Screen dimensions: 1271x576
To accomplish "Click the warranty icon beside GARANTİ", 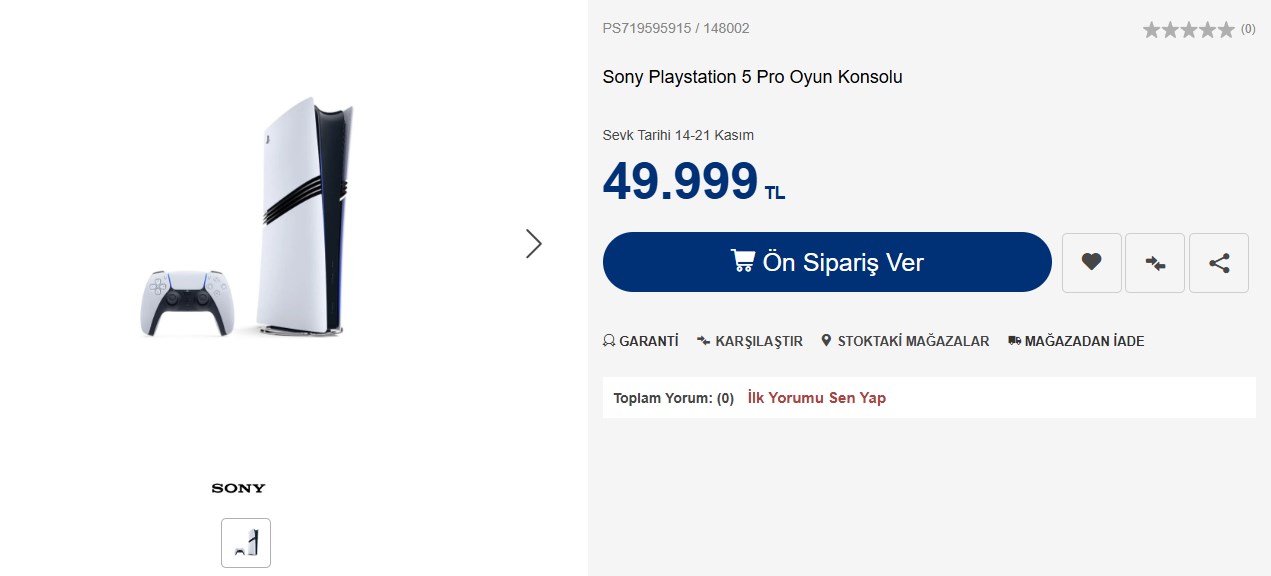I will coord(609,341).
